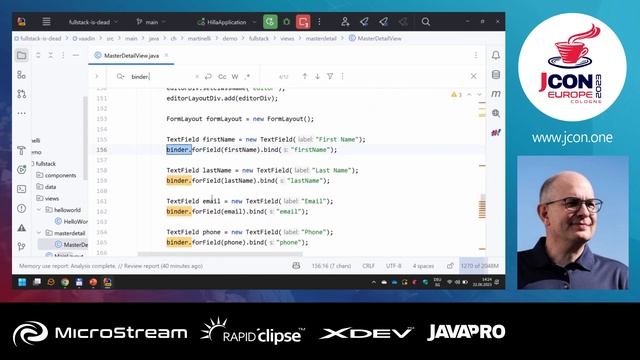Open search filter options

click(x=330, y=76)
